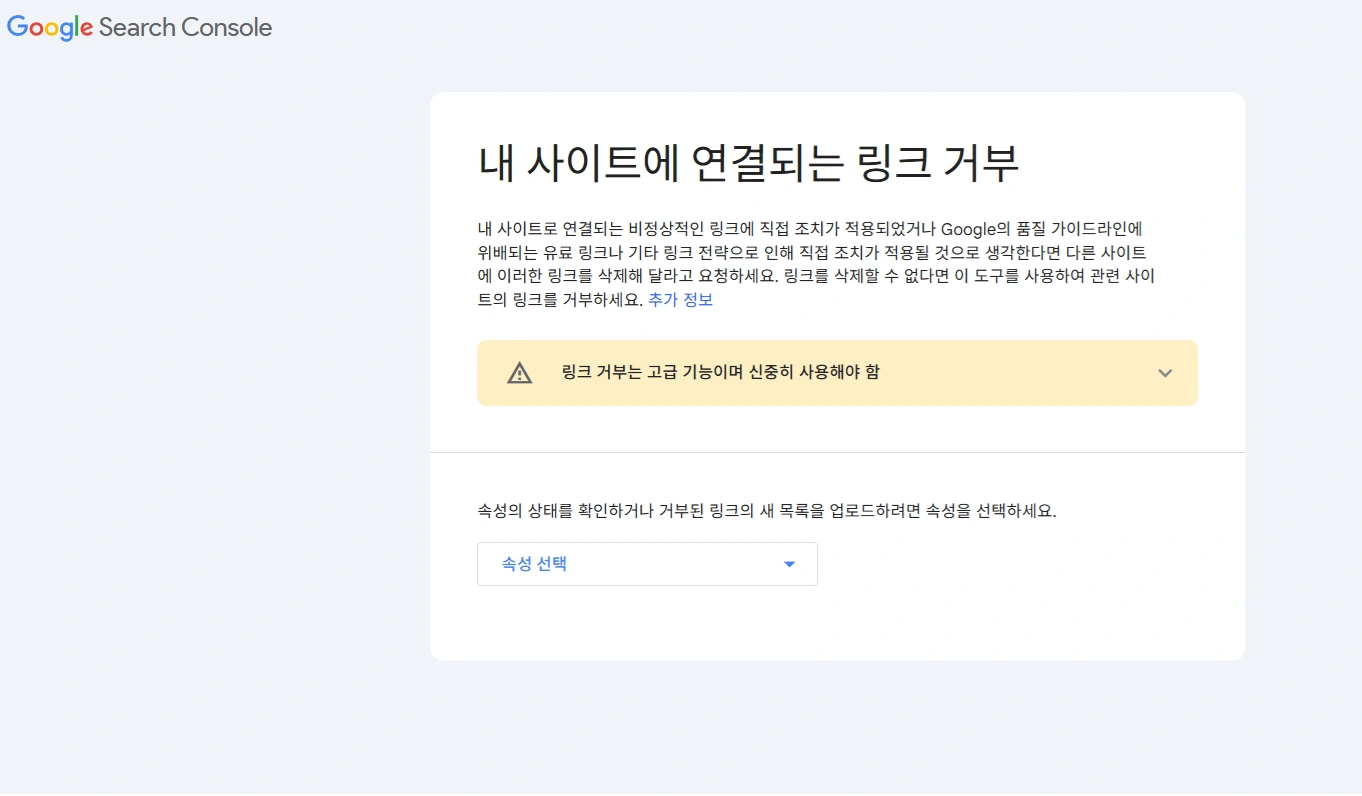This screenshot has width=1362, height=796.
Task: Click the blue dropdown caret arrow
Action: 789,564
